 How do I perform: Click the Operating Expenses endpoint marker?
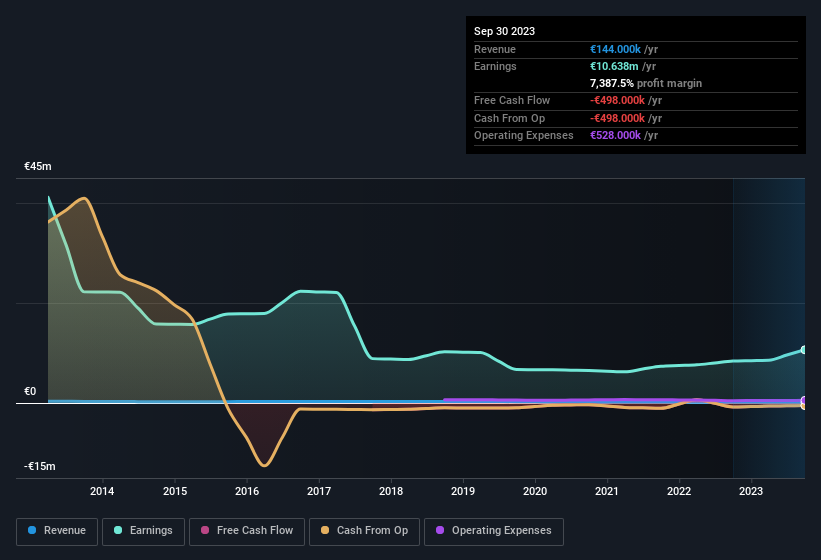[804, 400]
